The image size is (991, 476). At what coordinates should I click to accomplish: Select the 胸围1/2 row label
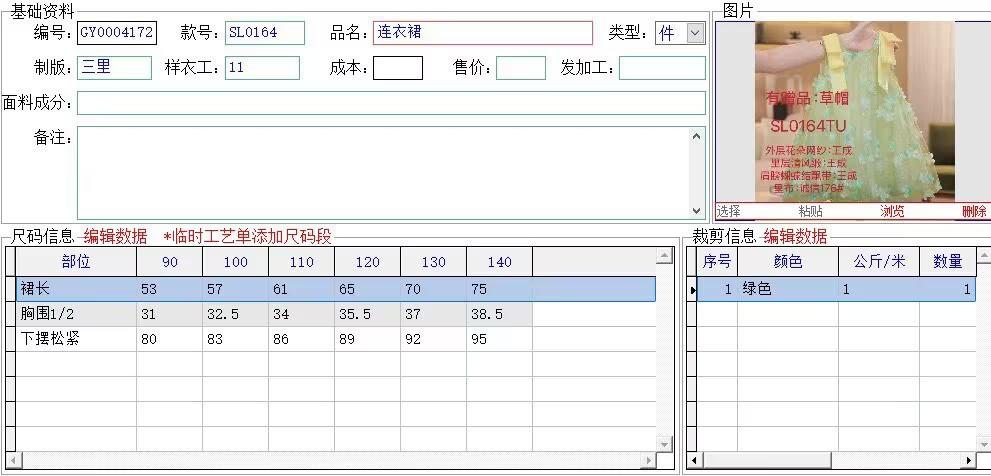[76, 314]
